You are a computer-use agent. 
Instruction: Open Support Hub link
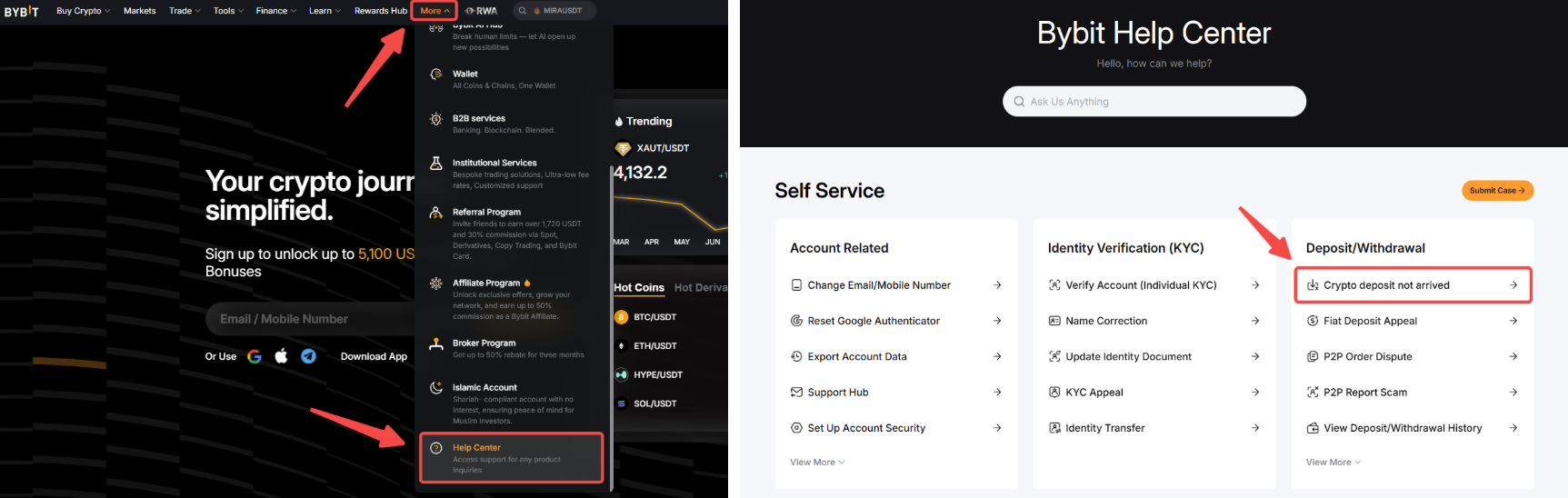tap(896, 393)
